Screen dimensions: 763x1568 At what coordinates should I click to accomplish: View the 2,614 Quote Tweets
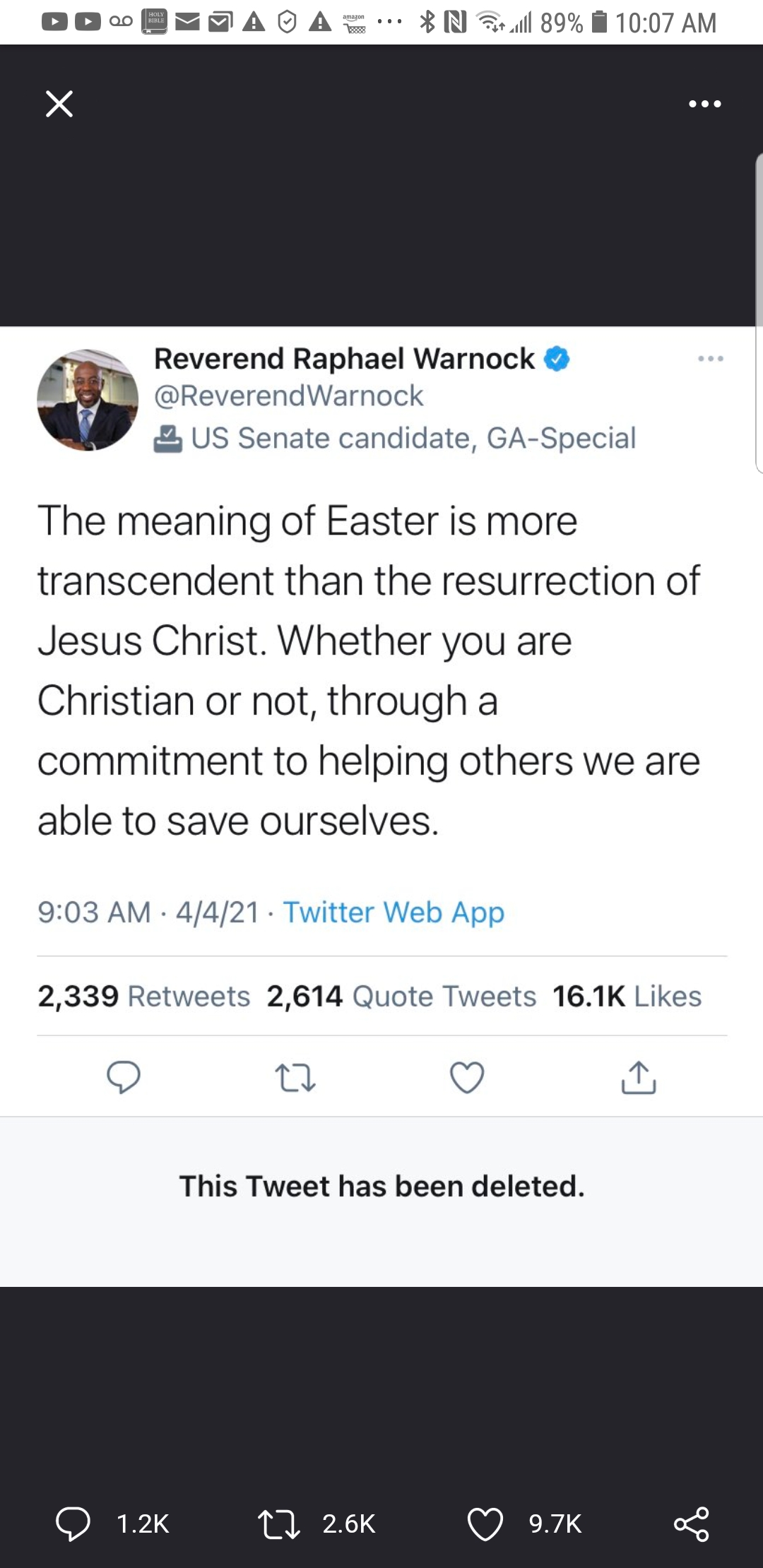401,996
